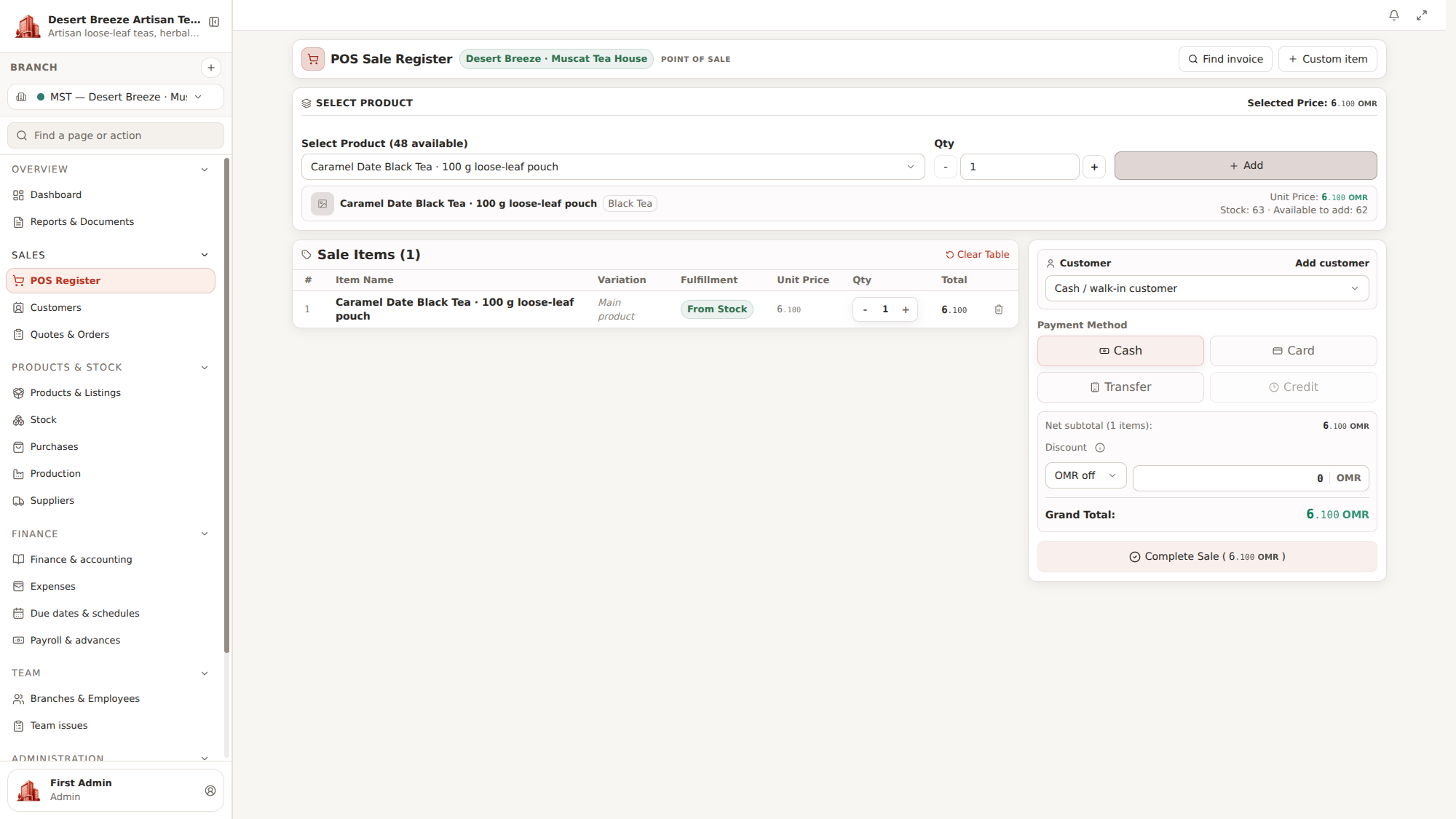This screenshot has width=1456, height=819.
Task: Open Reports & Documents page
Action: (111, 222)
